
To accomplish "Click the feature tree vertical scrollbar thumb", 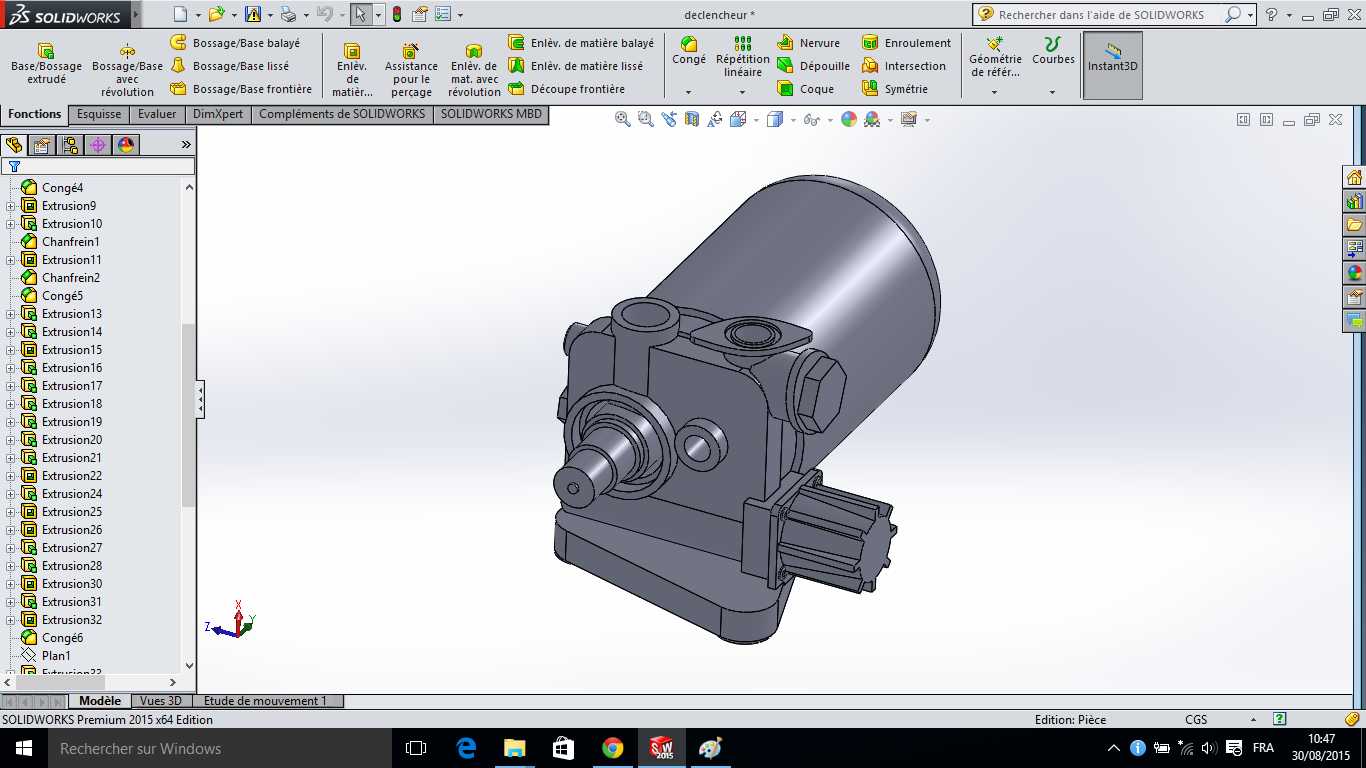I will tap(189, 415).
